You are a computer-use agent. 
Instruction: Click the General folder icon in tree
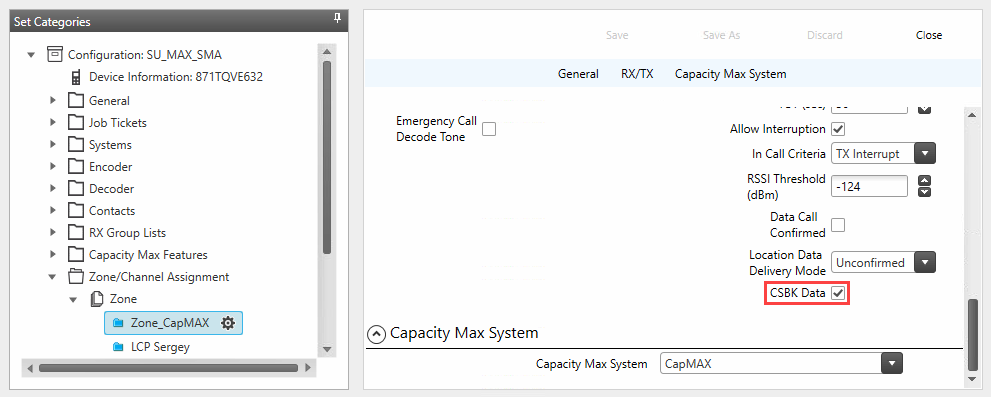pos(76,101)
